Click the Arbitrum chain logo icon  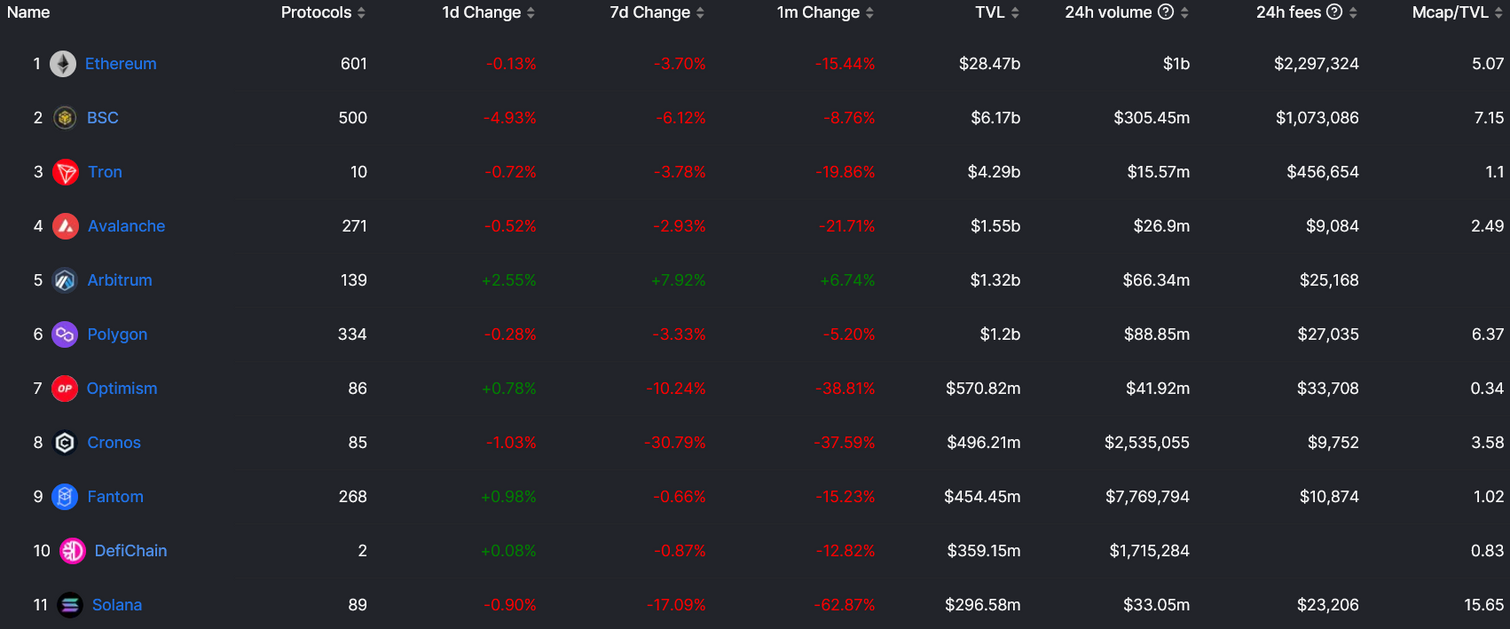[x=65, y=280]
